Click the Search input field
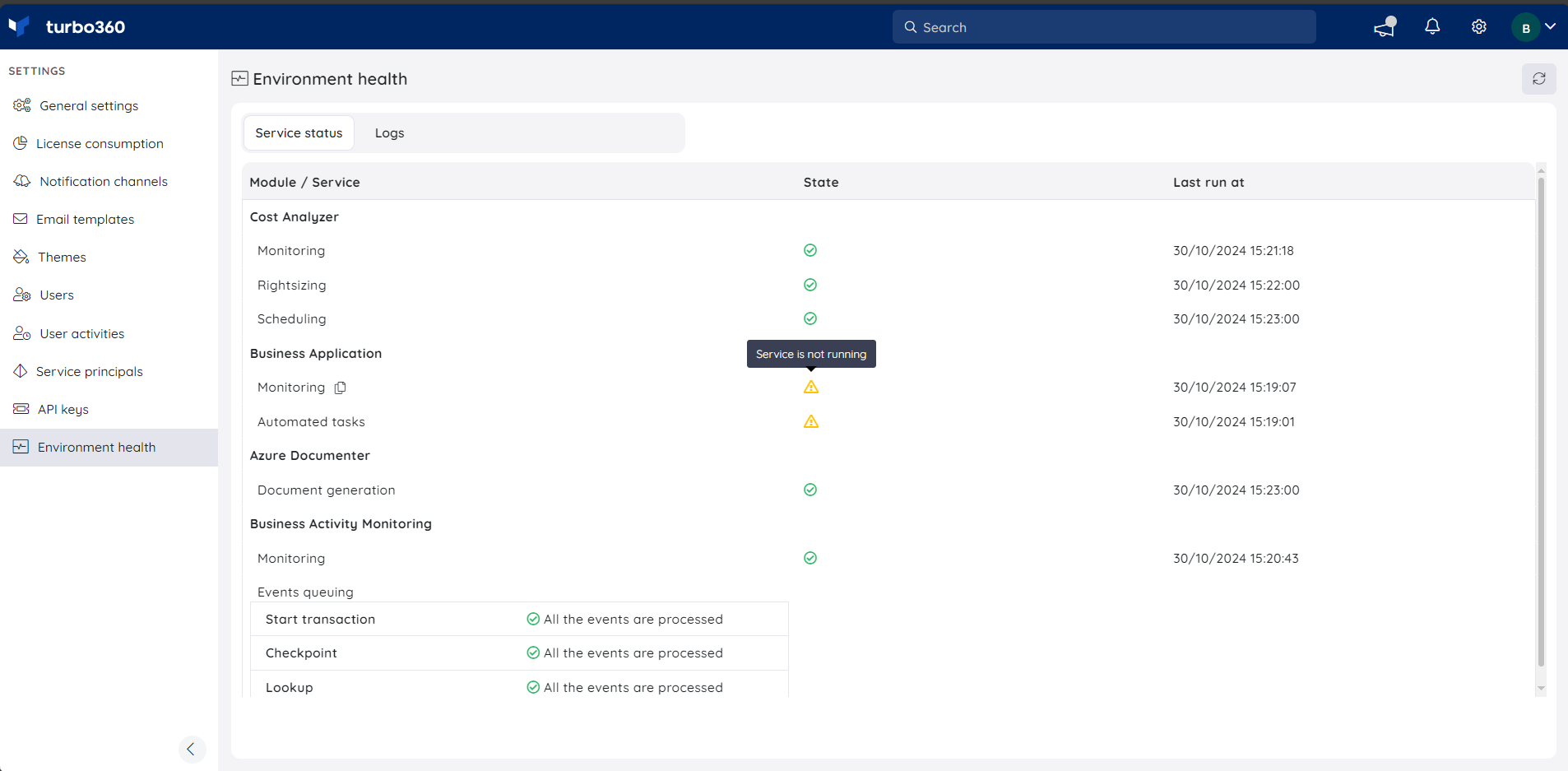This screenshot has width=1568, height=771. (x=1104, y=27)
